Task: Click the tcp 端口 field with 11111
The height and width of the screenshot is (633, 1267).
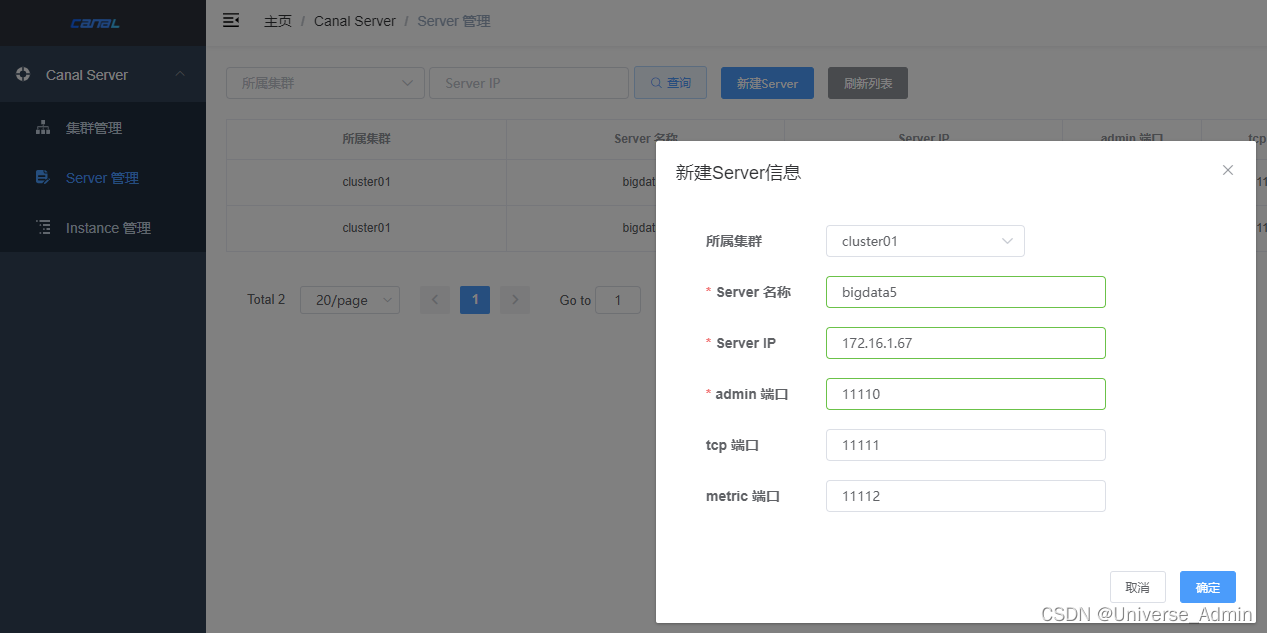Action: pyautogui.click(x=966, y=445)
